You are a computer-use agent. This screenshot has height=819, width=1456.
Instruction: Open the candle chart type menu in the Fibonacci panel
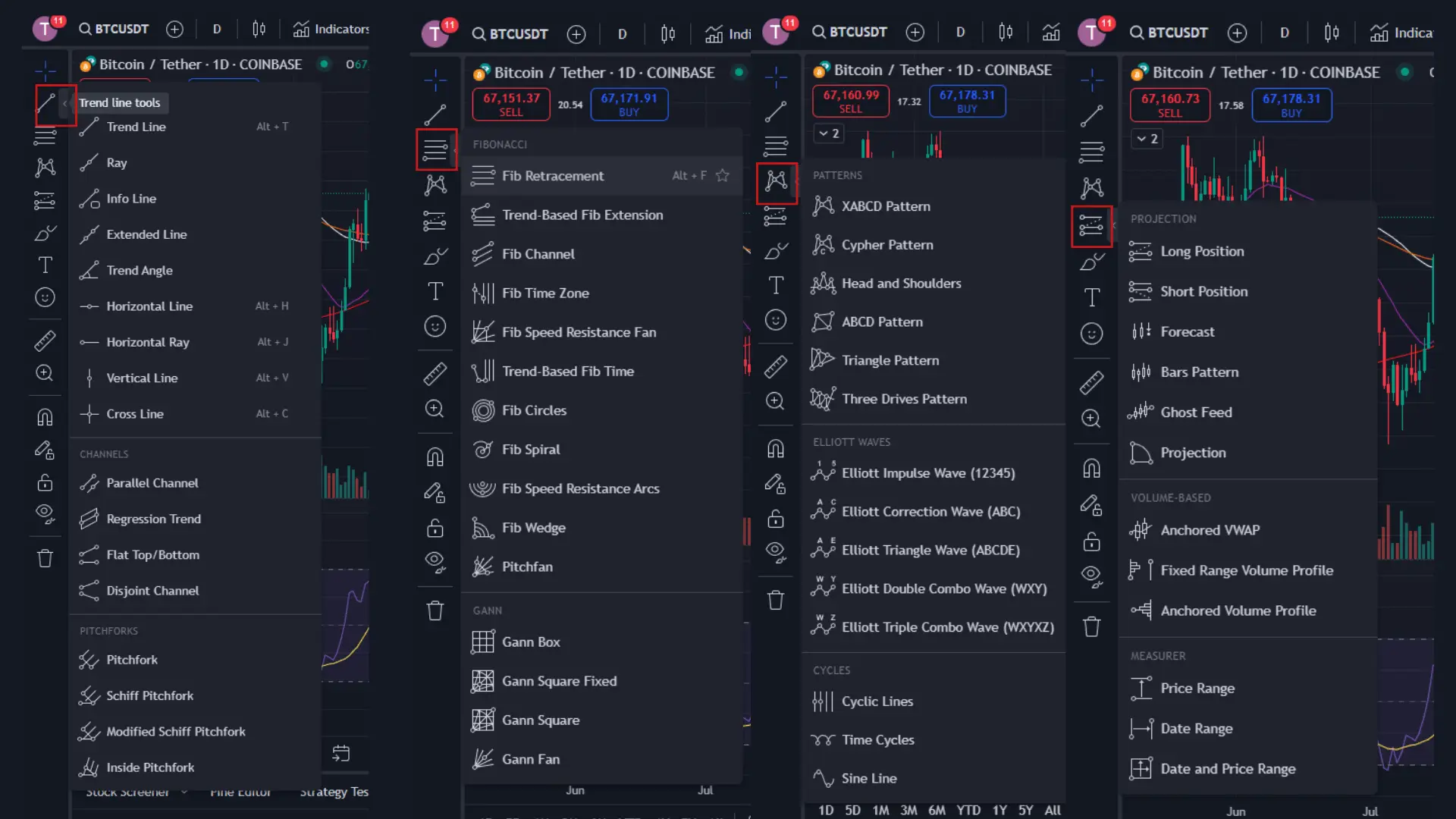[x=668, y=34]
